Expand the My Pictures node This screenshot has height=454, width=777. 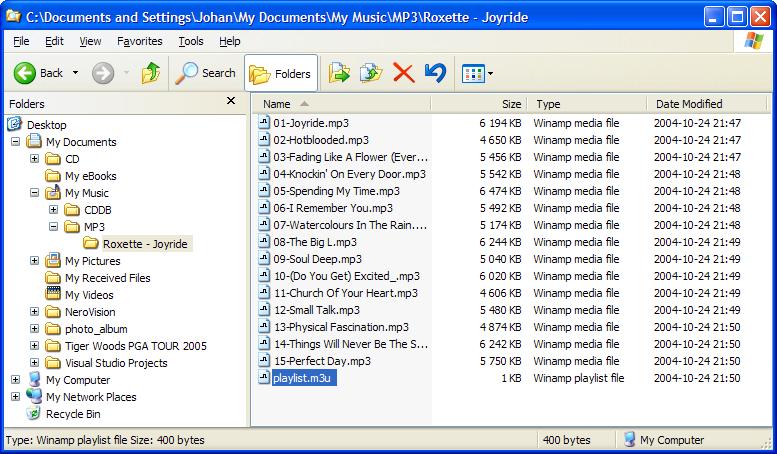(34, 261)
